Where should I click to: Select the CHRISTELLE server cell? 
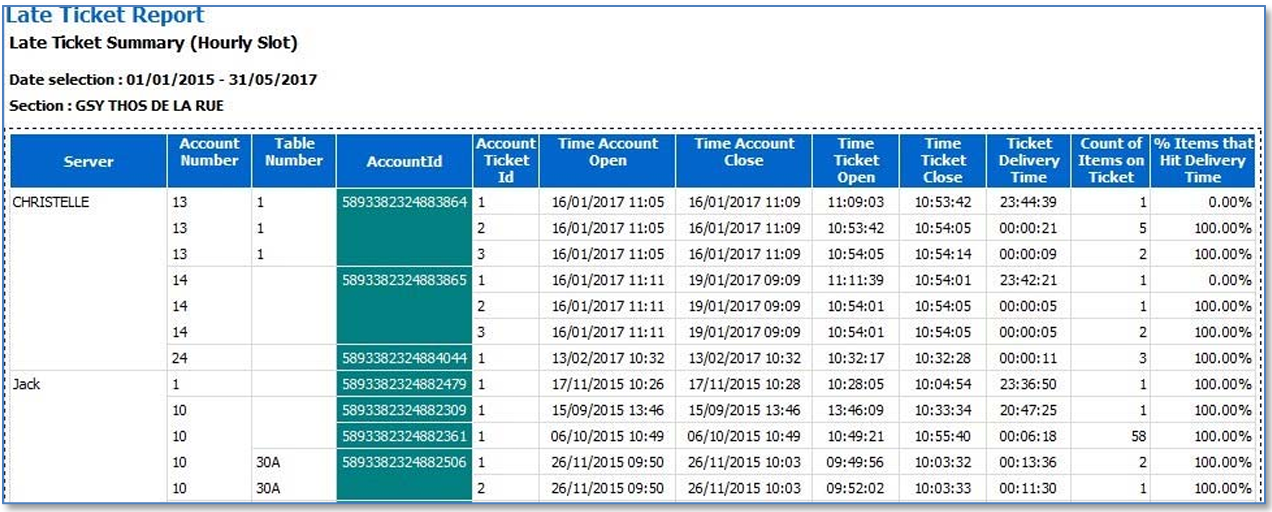(x=50, y=202)
